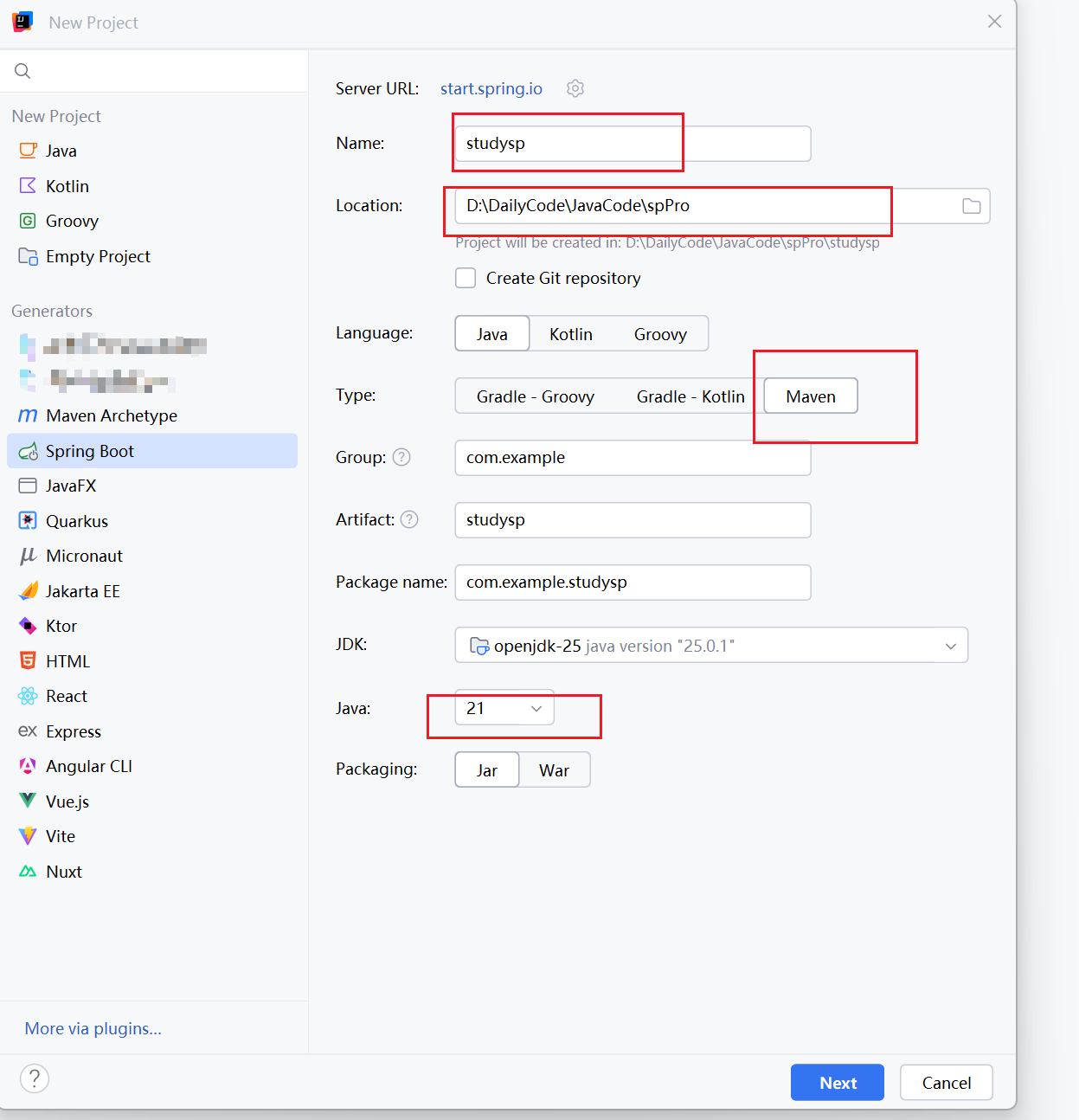Open help for Artifact field

point(409,519)
